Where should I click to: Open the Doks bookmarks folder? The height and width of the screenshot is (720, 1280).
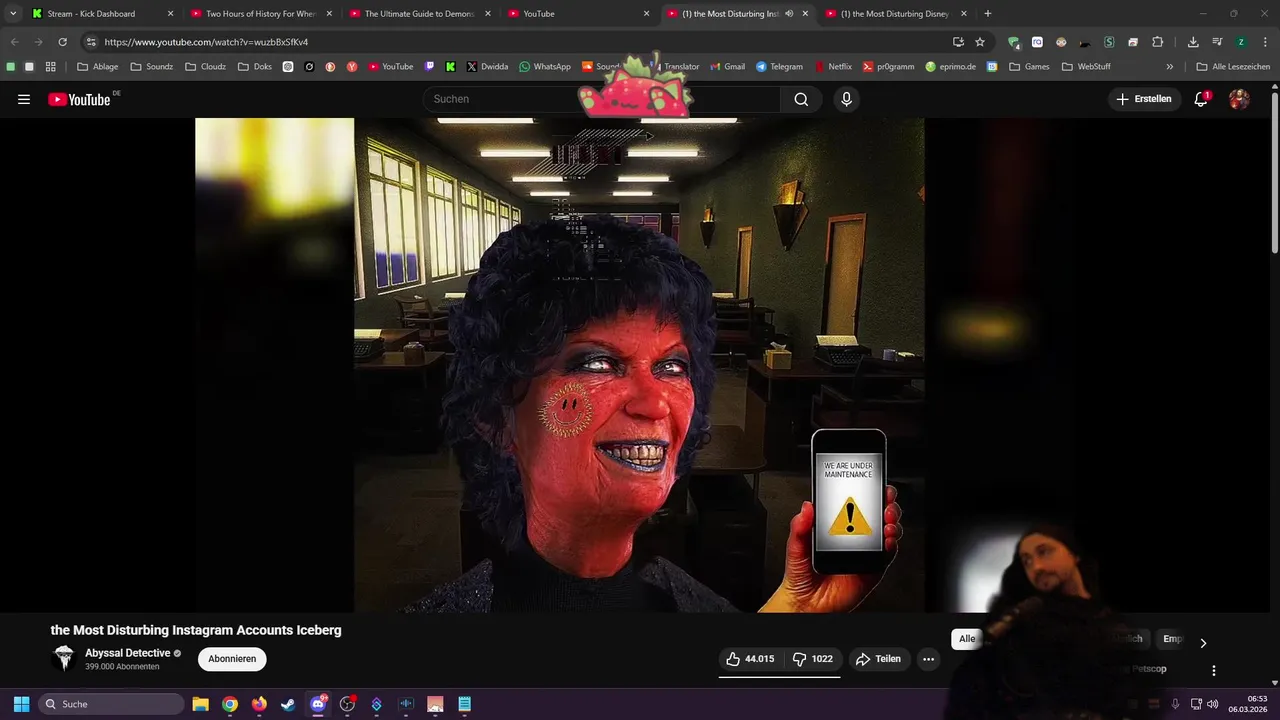click(255, 67)
